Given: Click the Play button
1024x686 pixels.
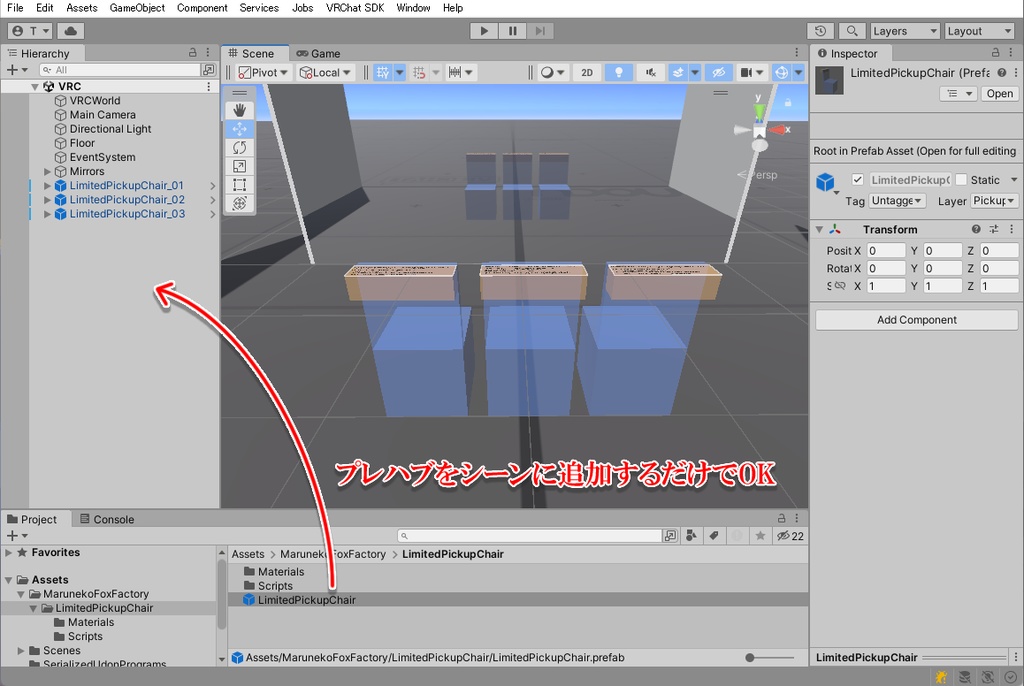Looking at the screenshot, I should click(x=484, y=31).
